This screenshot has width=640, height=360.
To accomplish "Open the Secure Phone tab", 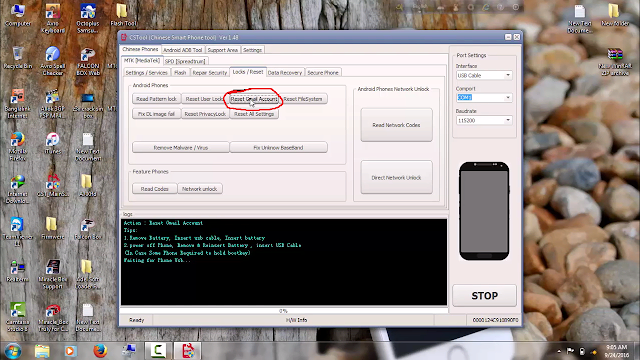I will point(323,73).
